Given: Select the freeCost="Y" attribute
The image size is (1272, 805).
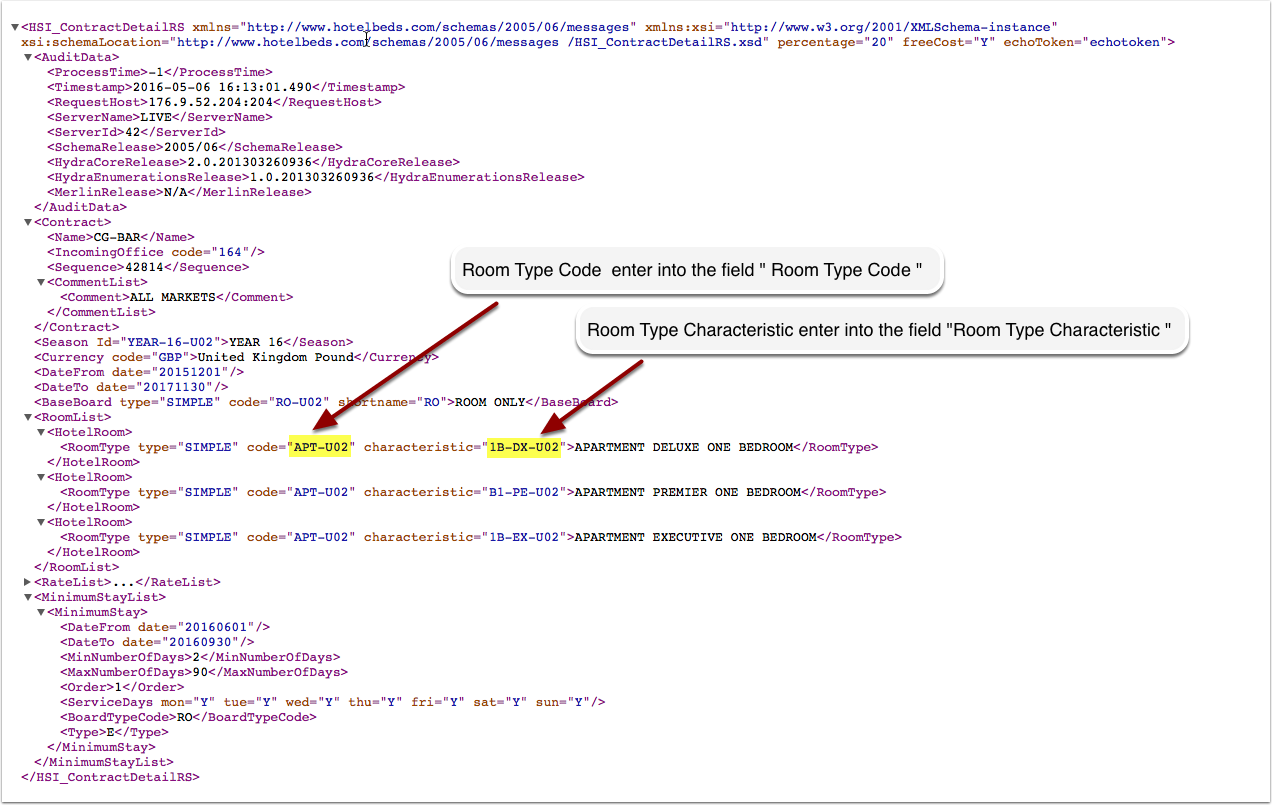Looking at the screenshot, I should (949, 42).
